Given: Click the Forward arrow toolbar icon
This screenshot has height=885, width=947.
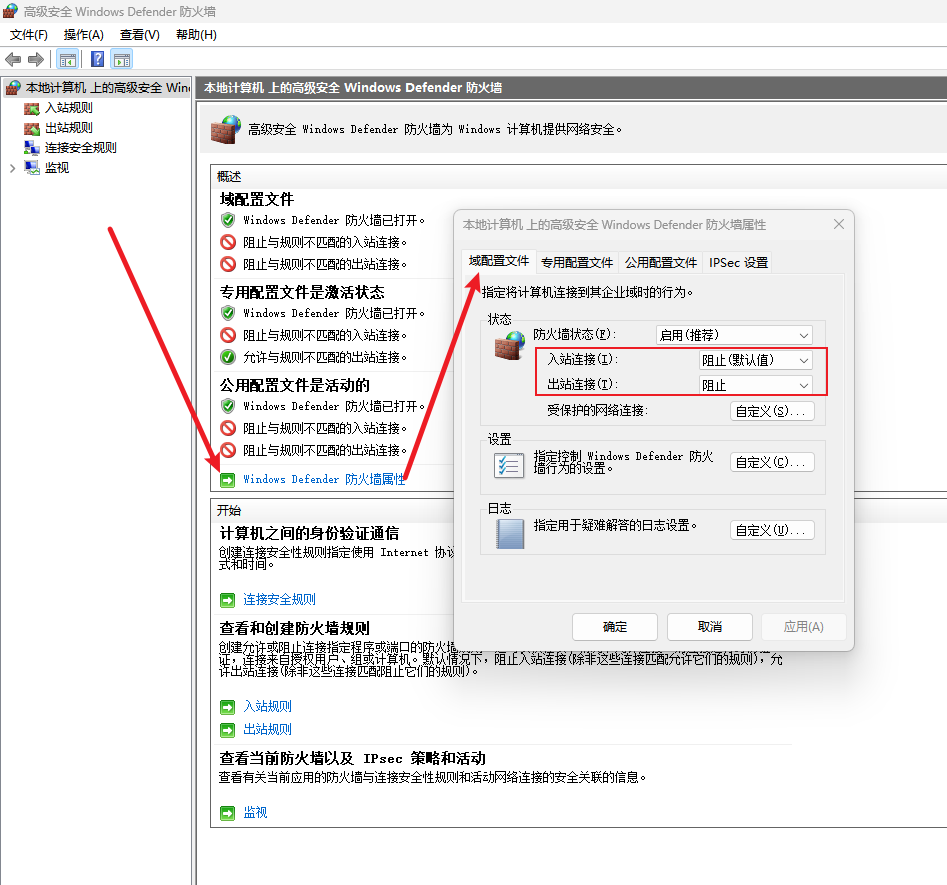Looking at the screenshot, I should pyautogui.click(x=36, y=59).
